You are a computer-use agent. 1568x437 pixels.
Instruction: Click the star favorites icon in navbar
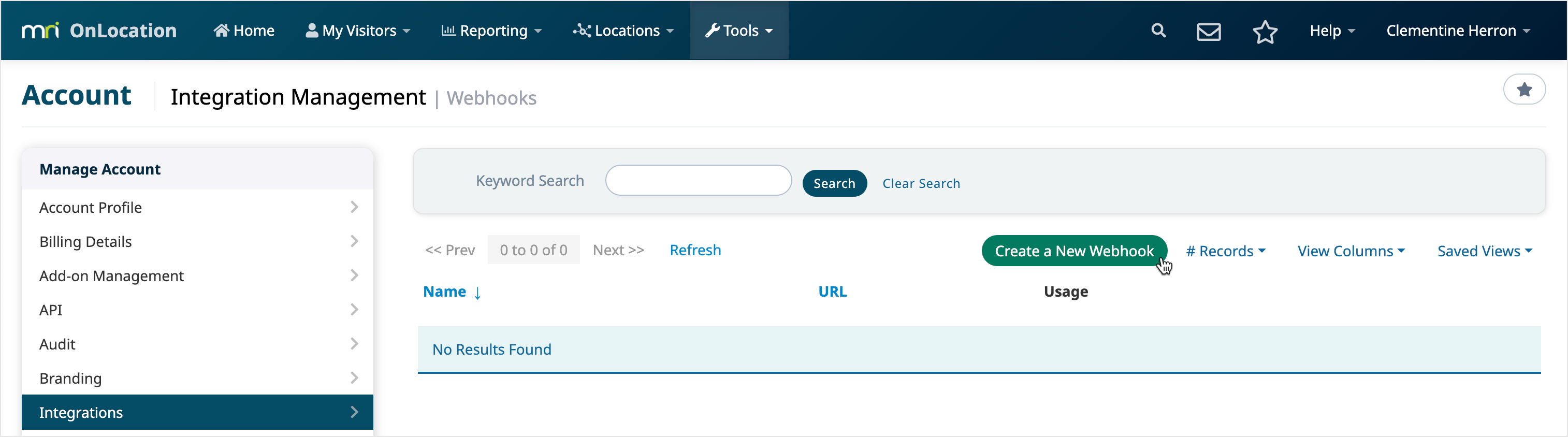1265,31
